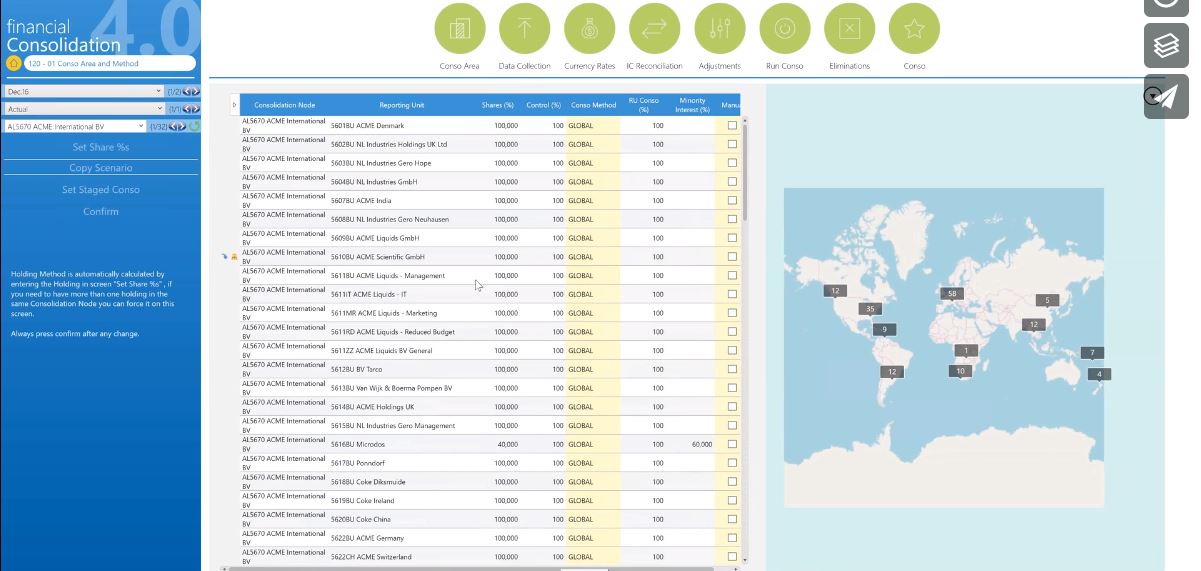Sort by the Reporting Unit column header
Viewport: 1201px width, 571px height.
point(401,105)
